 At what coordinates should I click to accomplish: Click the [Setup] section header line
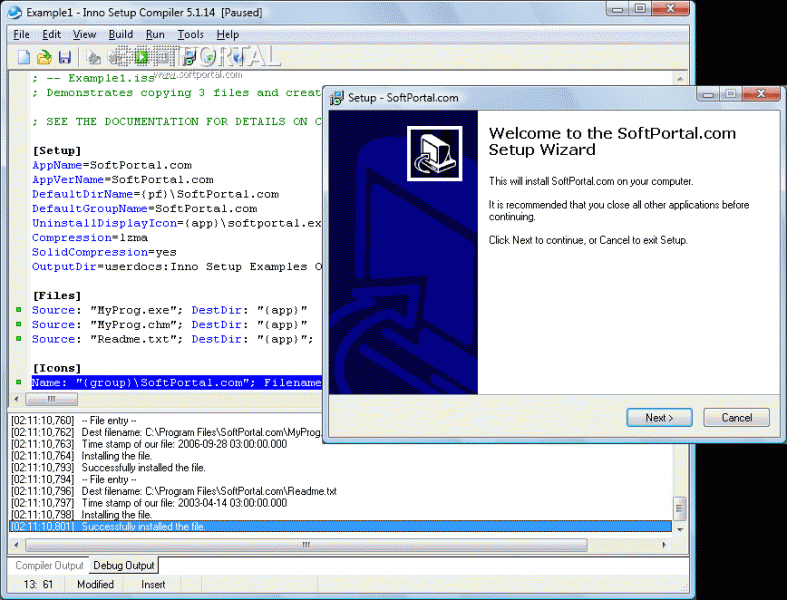point(57,151)
